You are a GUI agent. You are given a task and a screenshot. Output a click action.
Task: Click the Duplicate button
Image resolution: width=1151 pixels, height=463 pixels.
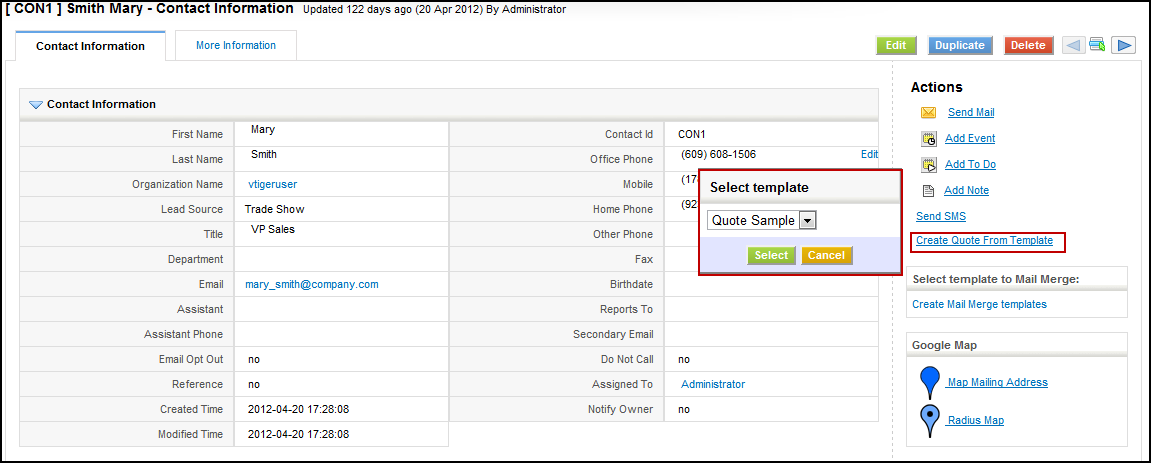click(x=960, y=45)
